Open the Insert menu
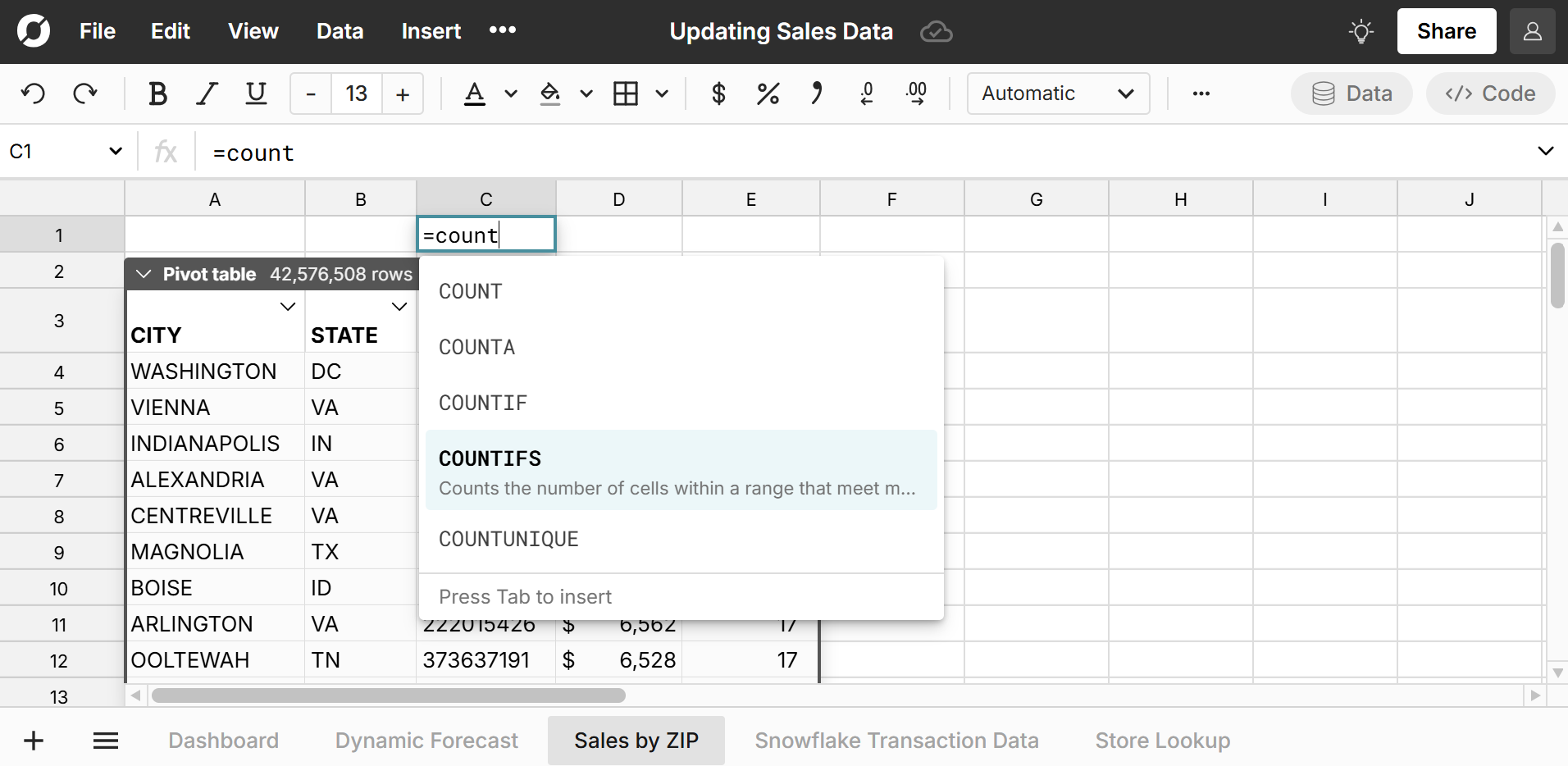 pos(431,31)
